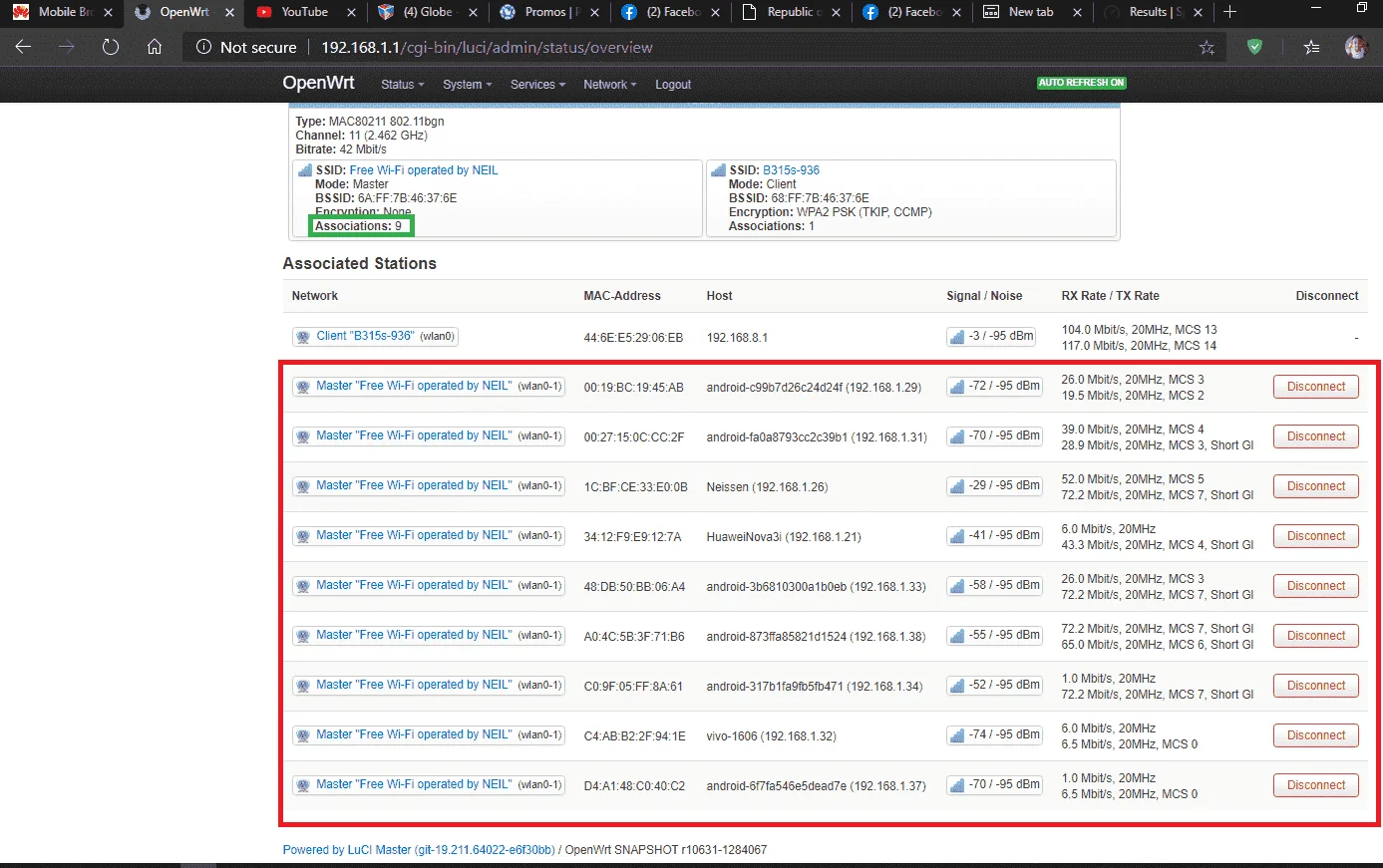Open the user profile avatar

1356,47
